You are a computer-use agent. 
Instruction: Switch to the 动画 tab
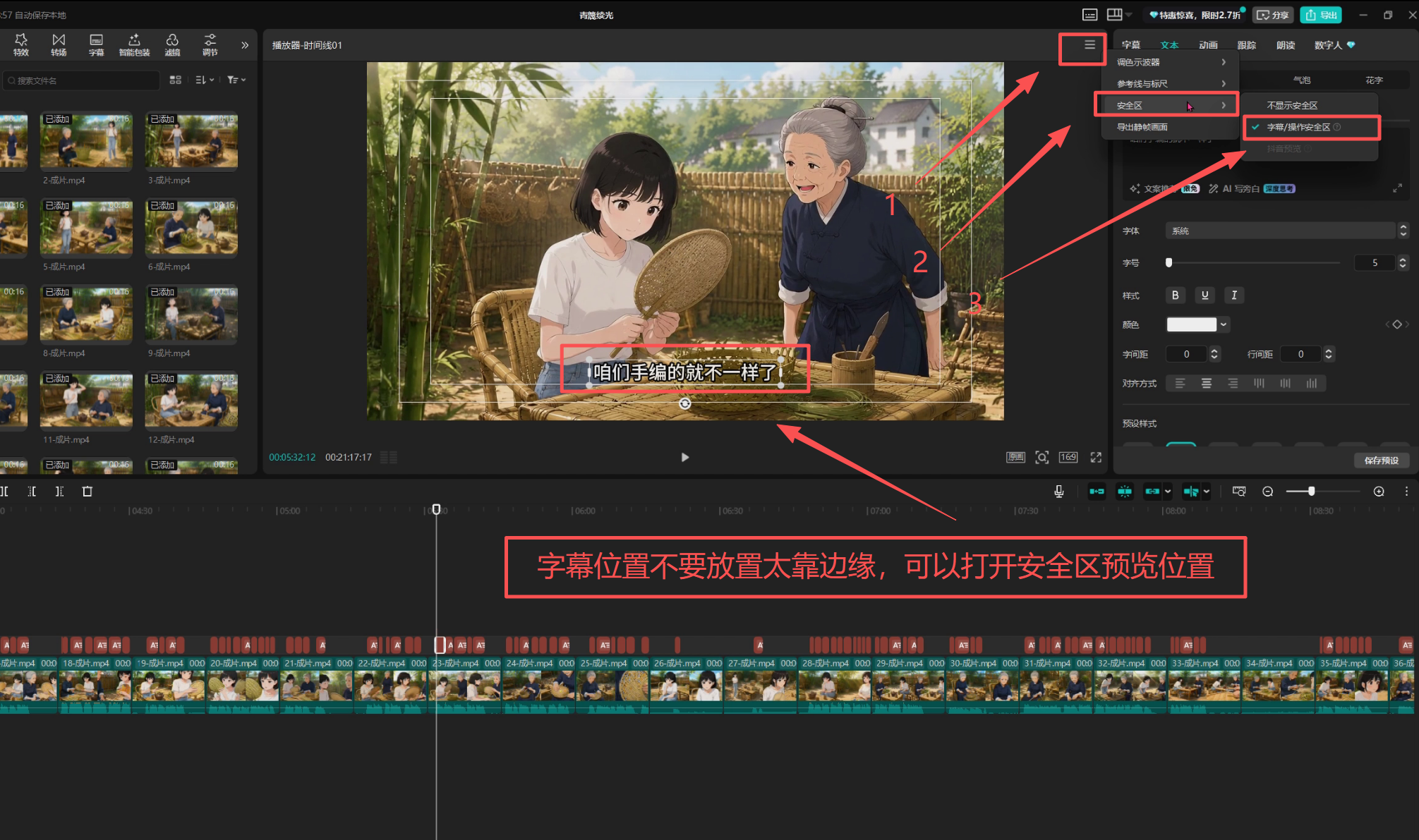(x=1208, y=45)
